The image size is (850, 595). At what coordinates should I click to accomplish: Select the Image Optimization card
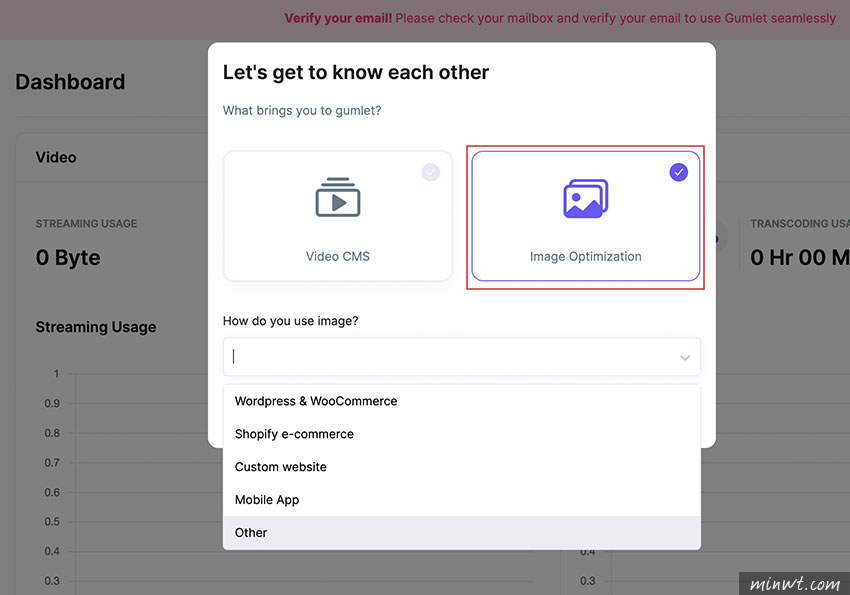585,216
